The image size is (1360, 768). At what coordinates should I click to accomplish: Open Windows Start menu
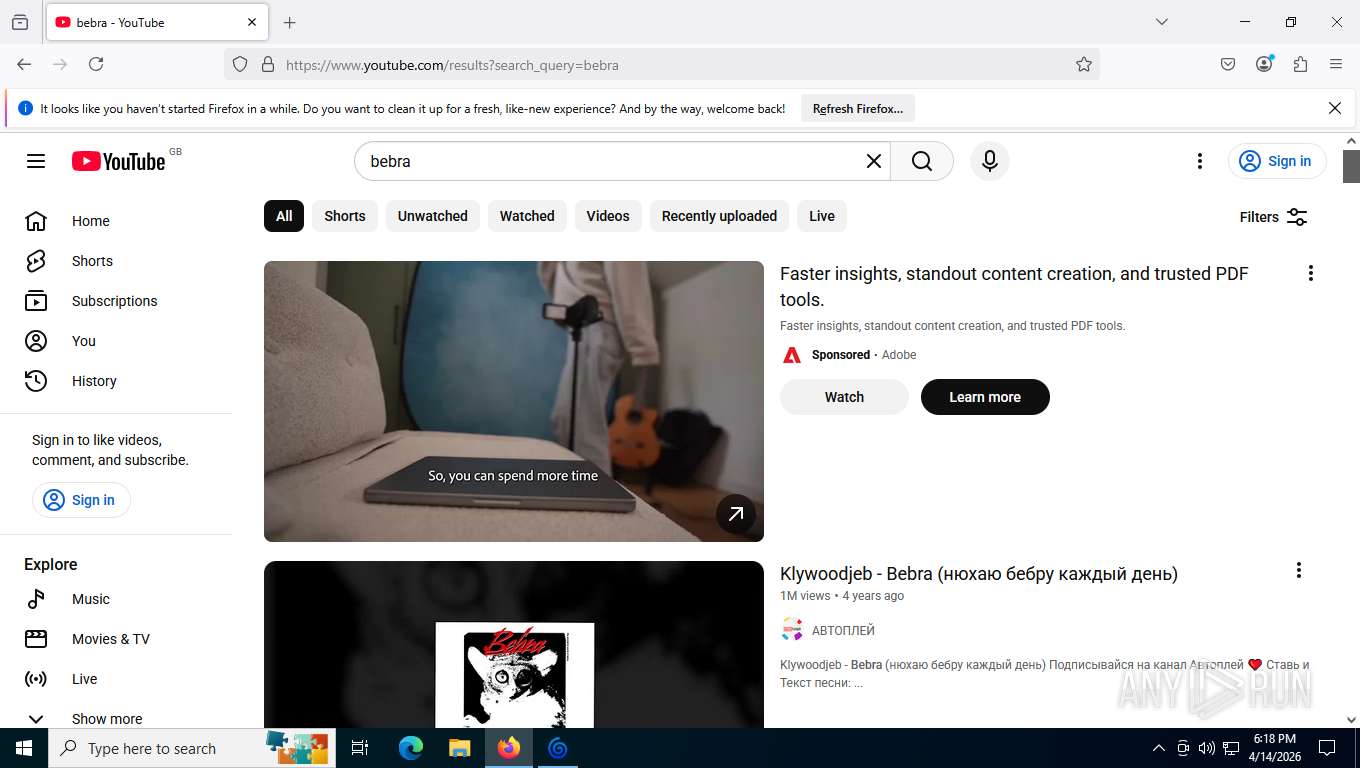(24, 748)
